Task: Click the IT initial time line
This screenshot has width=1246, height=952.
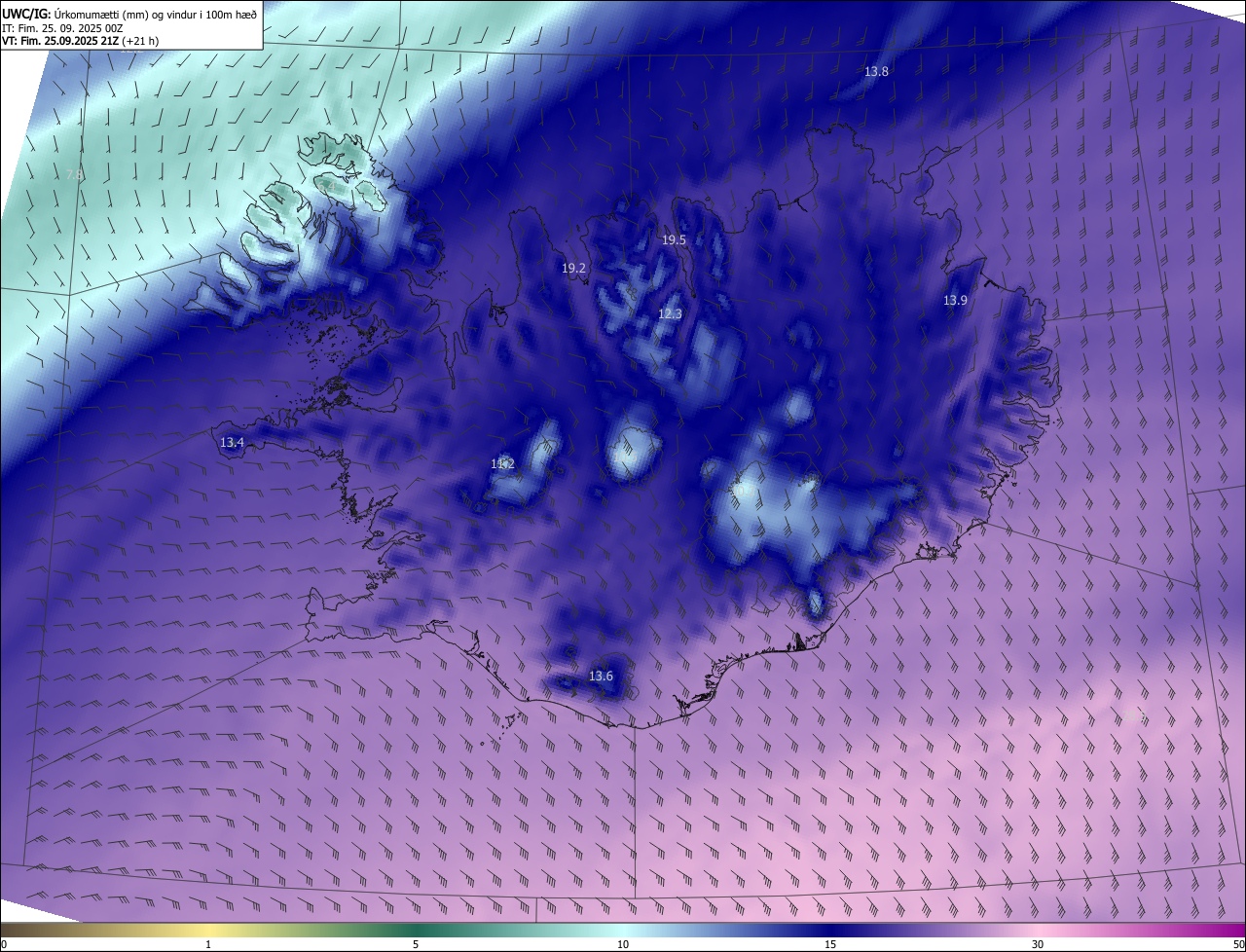Action: 61,27
